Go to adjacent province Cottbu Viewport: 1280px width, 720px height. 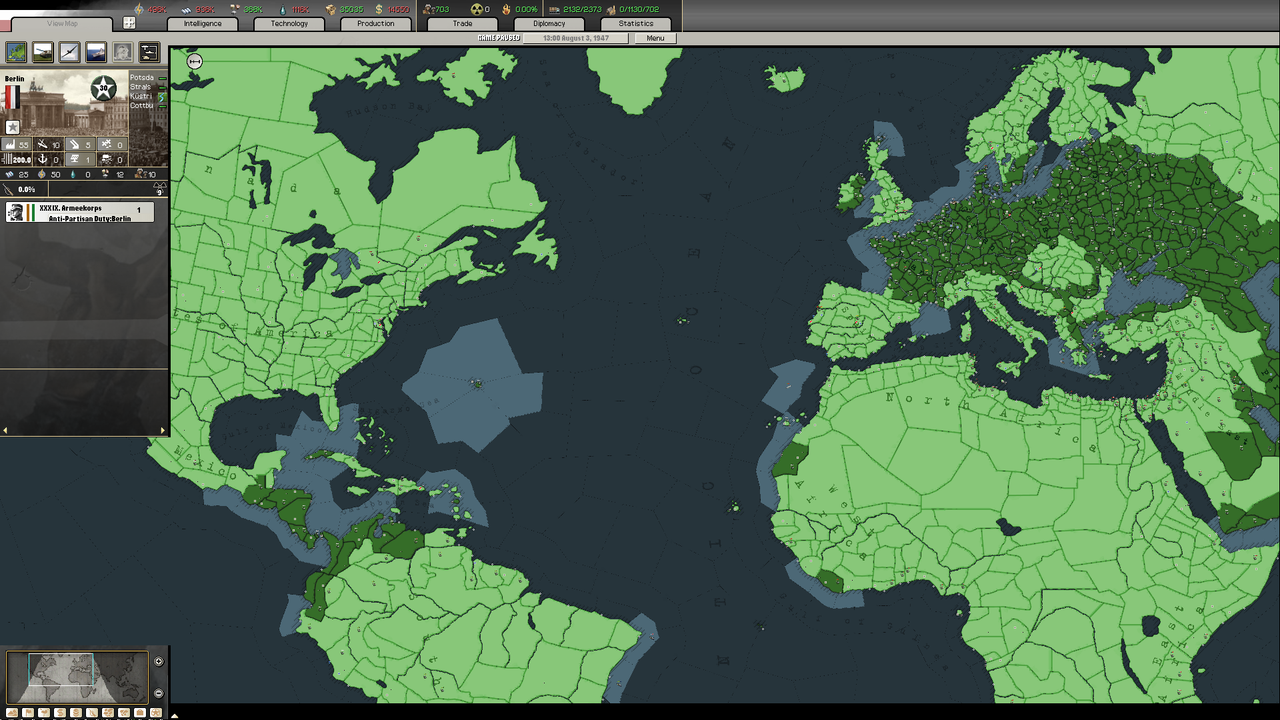[x=141, y=105]
